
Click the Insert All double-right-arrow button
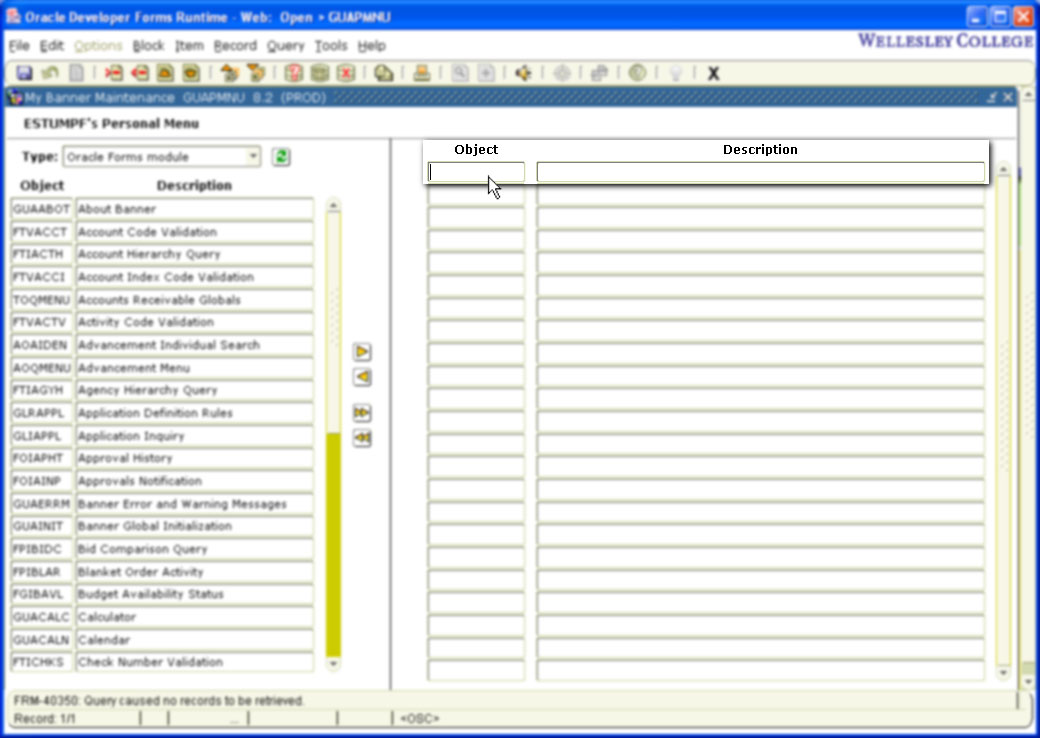pos(361,412)
